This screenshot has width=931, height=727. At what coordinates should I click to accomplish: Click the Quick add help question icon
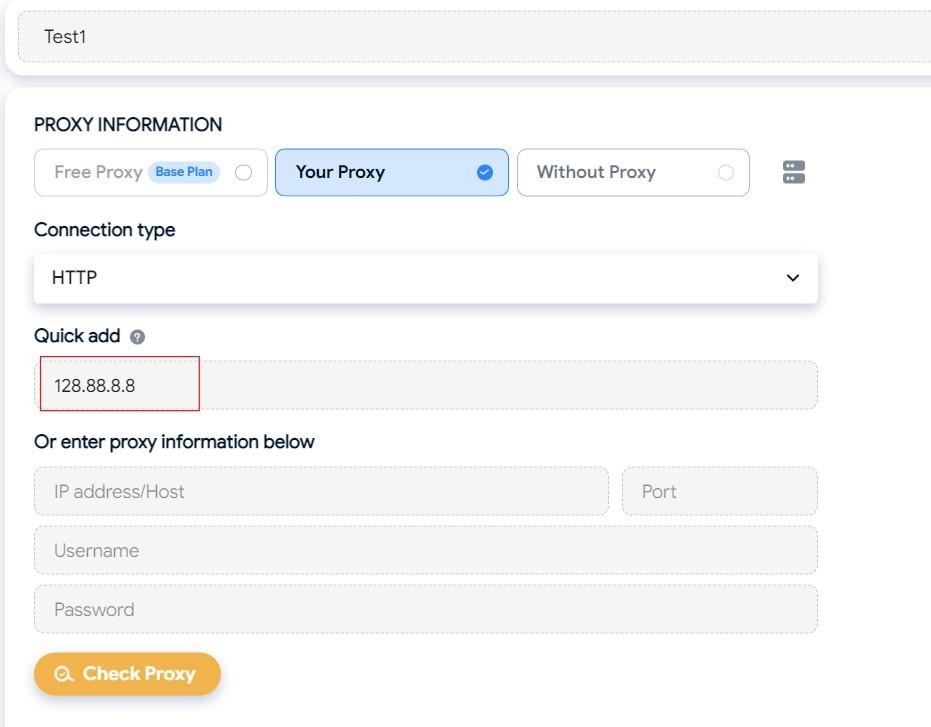[138, 337]
